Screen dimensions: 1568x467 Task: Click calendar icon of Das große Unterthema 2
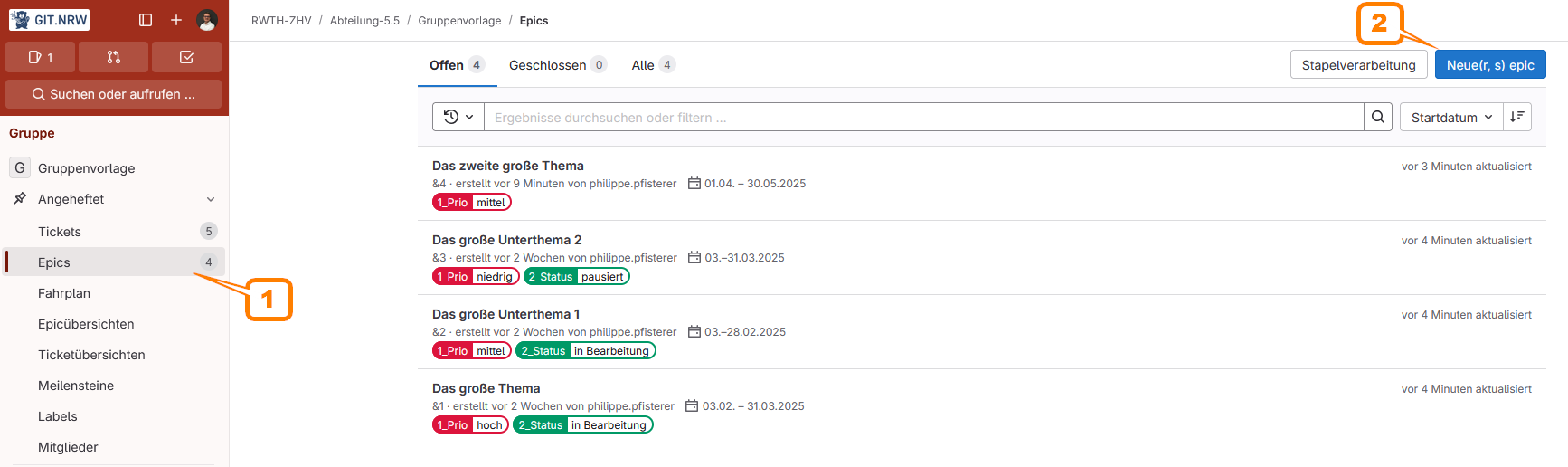point(694,258)
